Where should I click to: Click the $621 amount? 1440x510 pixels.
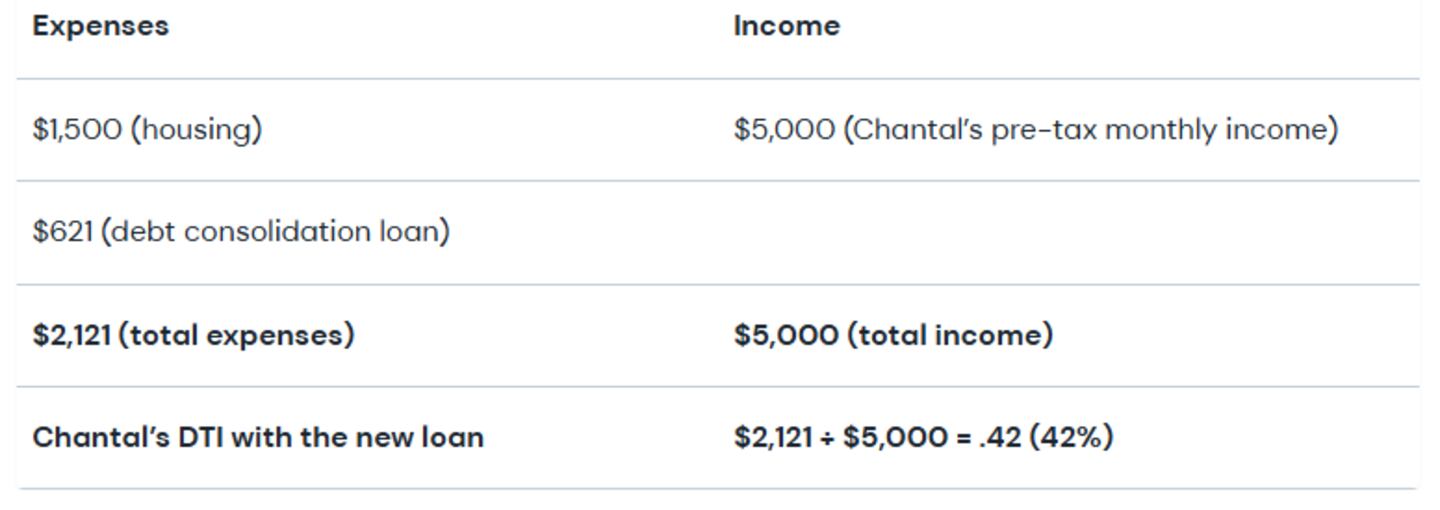pyautogui.click(x=63, y=232)
